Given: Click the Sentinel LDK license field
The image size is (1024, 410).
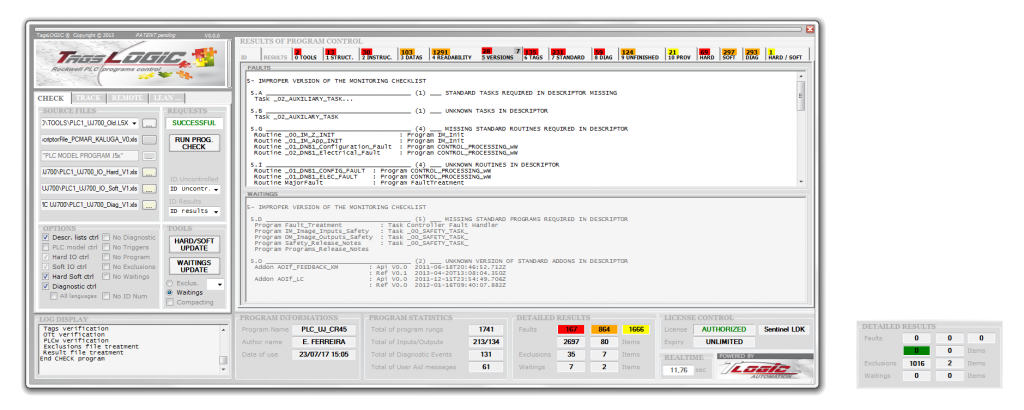Looking at the screenshot, I should coord(785,330).
